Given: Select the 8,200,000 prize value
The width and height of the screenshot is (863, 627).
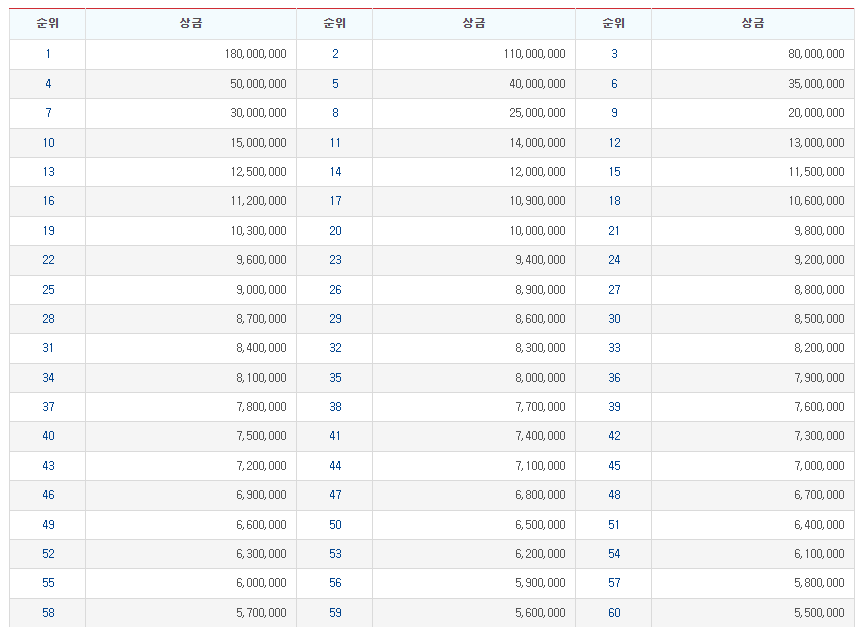Looking at the screenshot, I should (819, 348).
